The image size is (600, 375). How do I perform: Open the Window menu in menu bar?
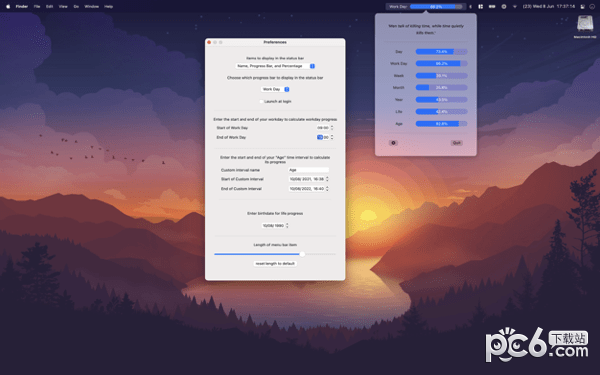point(91,7)
